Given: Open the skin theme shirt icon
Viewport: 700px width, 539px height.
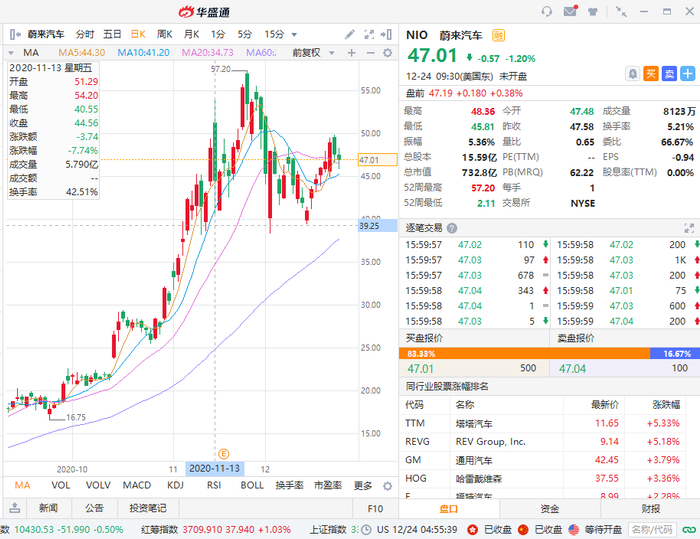Looking at the screenshot, I should 592,12.
